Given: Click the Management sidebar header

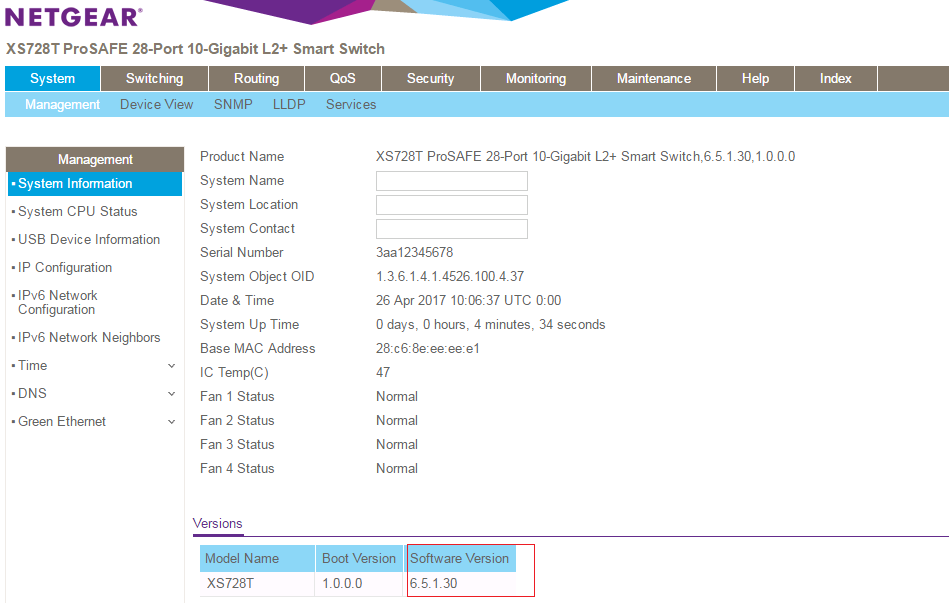Looking at the screenshot, I should 95,159.
